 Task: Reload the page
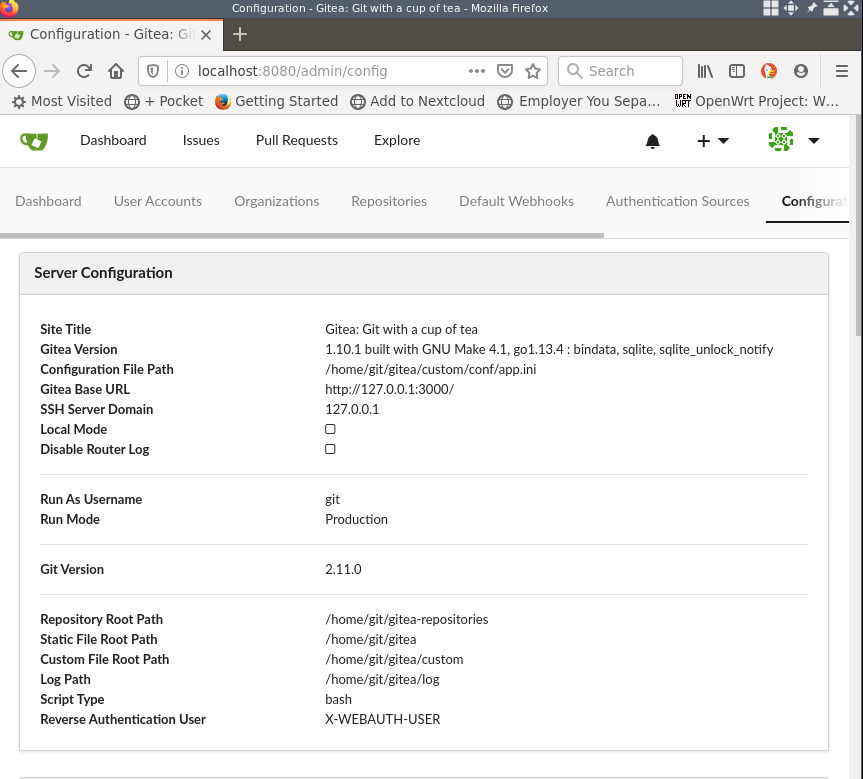[84, 71]
